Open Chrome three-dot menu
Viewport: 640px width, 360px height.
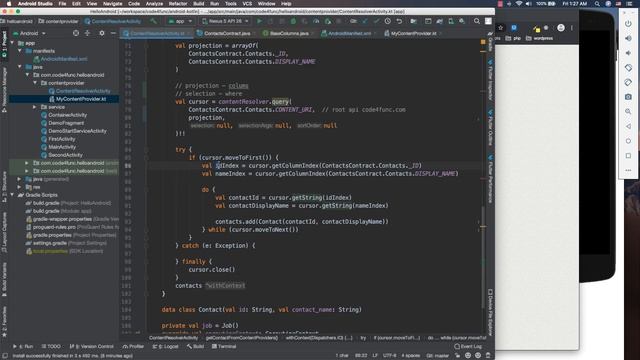[x=572, y=28]
